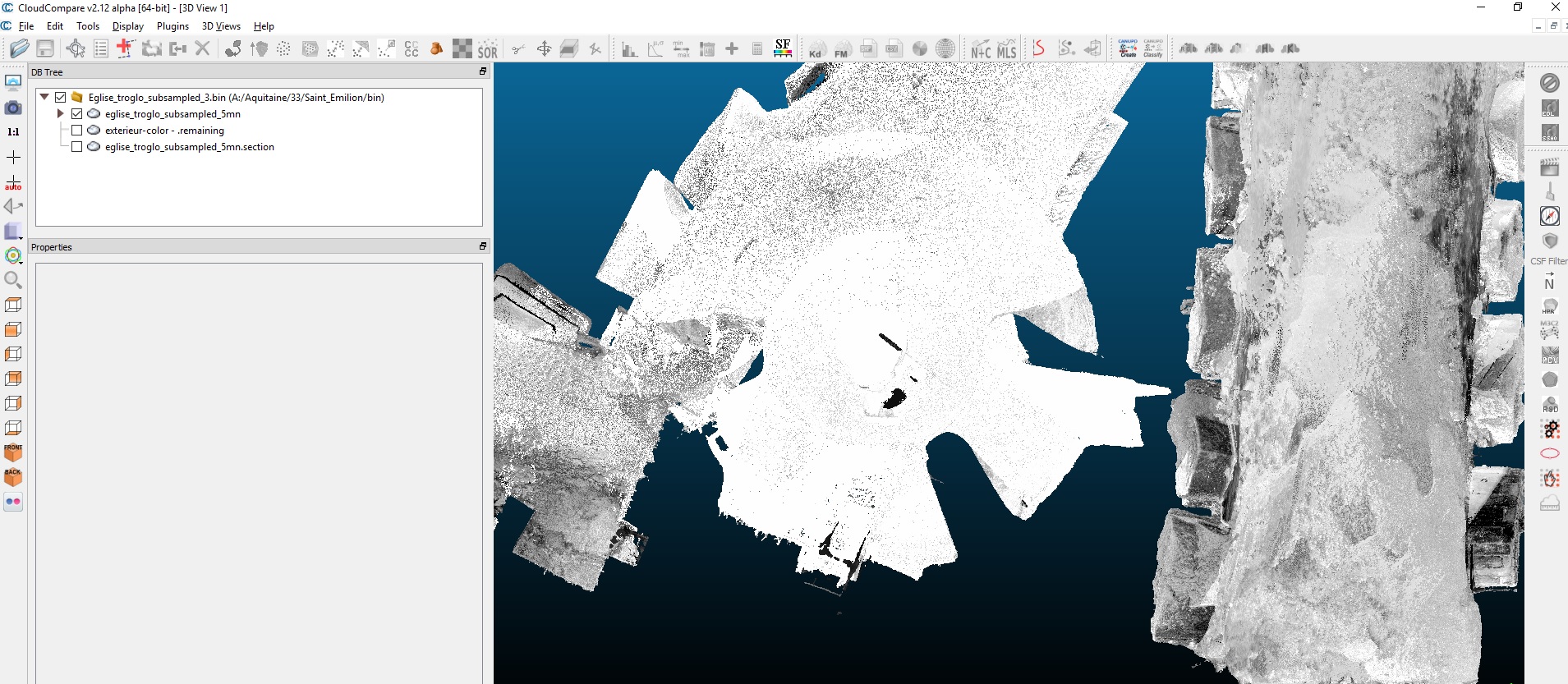Open the Help menu
This screenshot has width=1568, height=684.
click(x=264, y=26)
